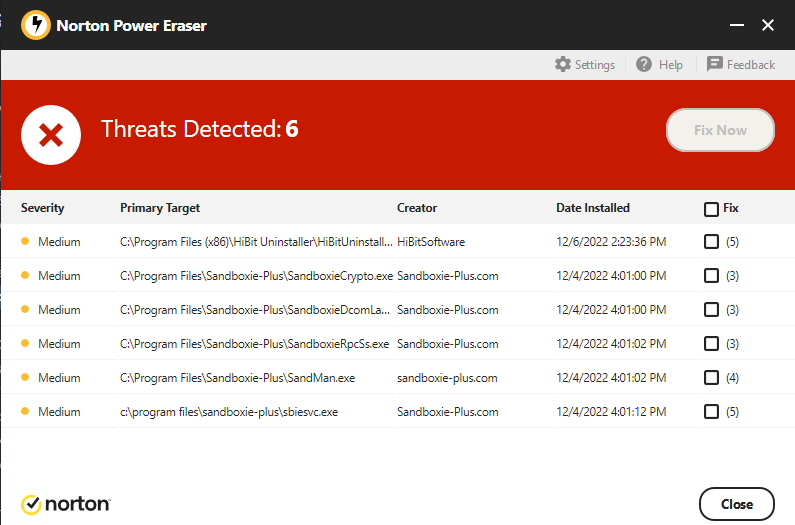Enable Fix checkbox for sbiesvc.exe
The height and width of the screenshot is (525, 795).
(x=711, y=412)
